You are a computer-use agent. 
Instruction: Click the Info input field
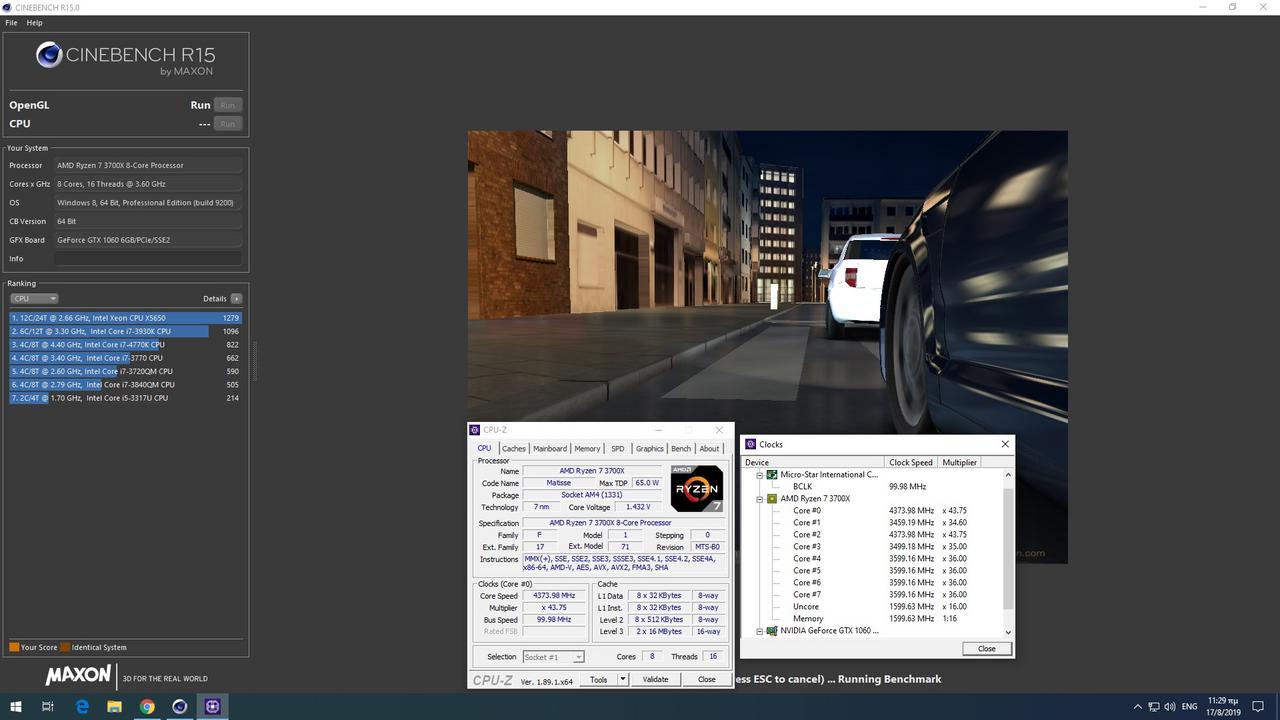tap(148, 258)
